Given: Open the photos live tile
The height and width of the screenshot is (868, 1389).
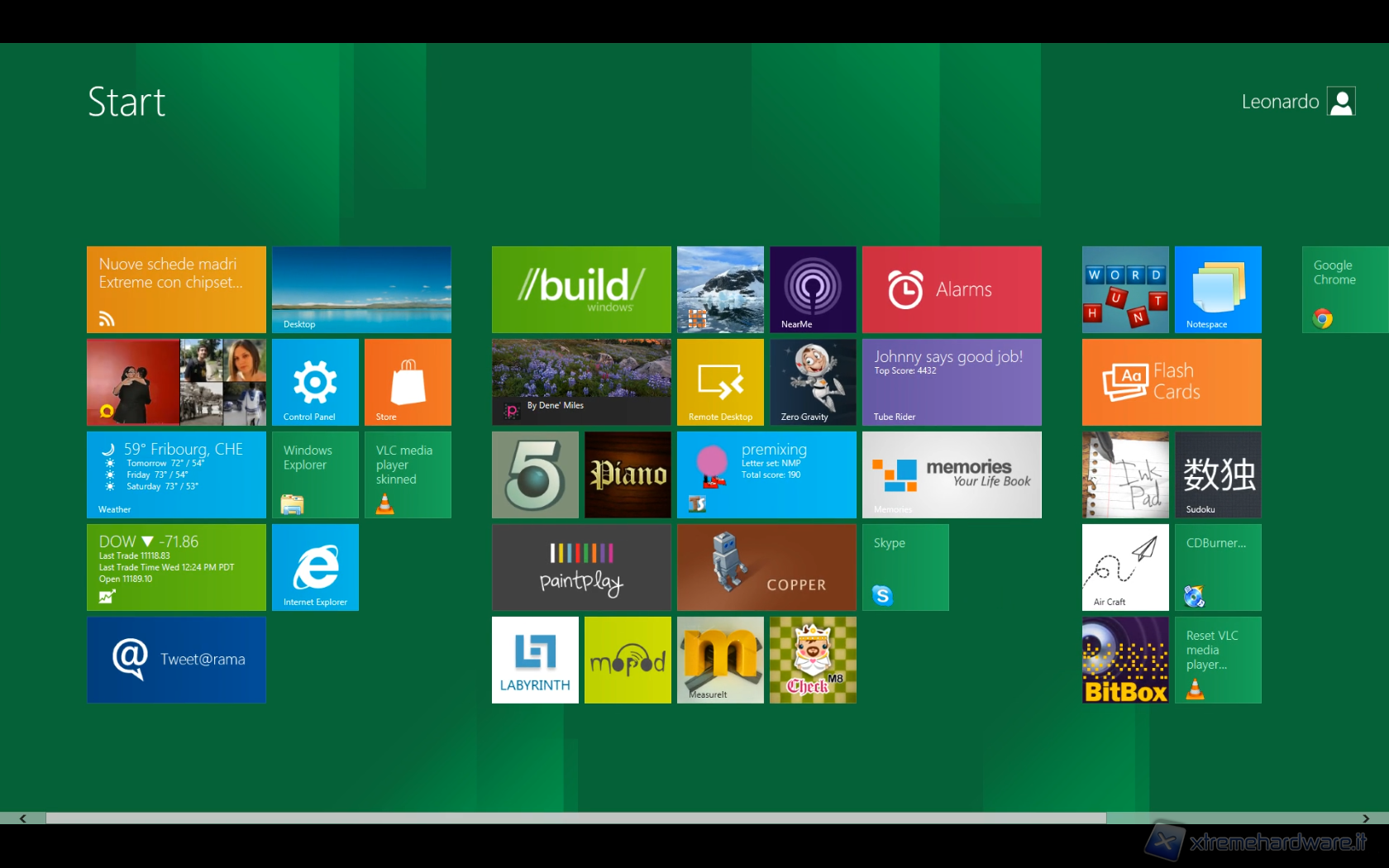Looking at the screenshot, I should pos(176,382).
